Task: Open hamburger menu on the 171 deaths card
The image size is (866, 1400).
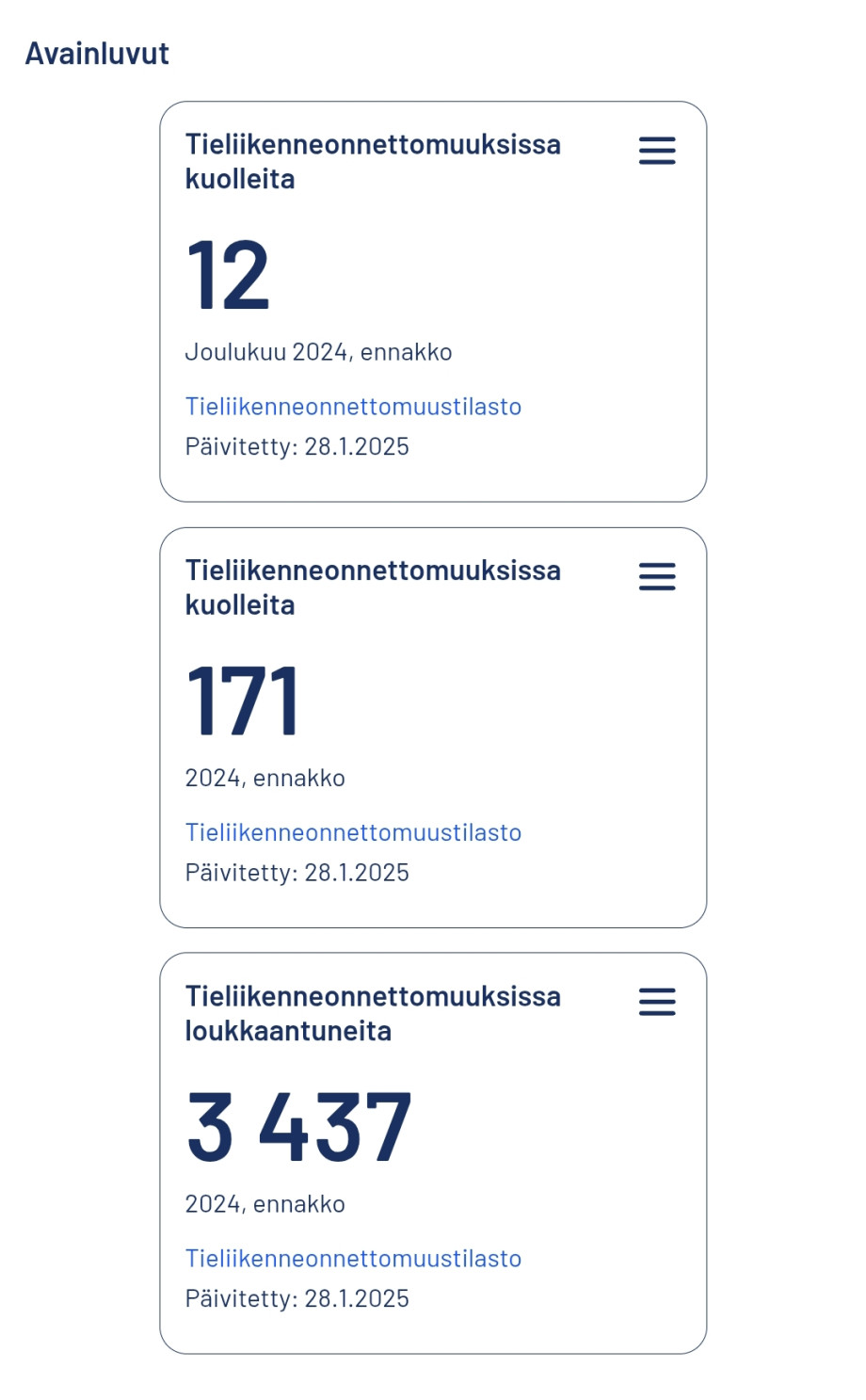Action: tap(657, 576)
